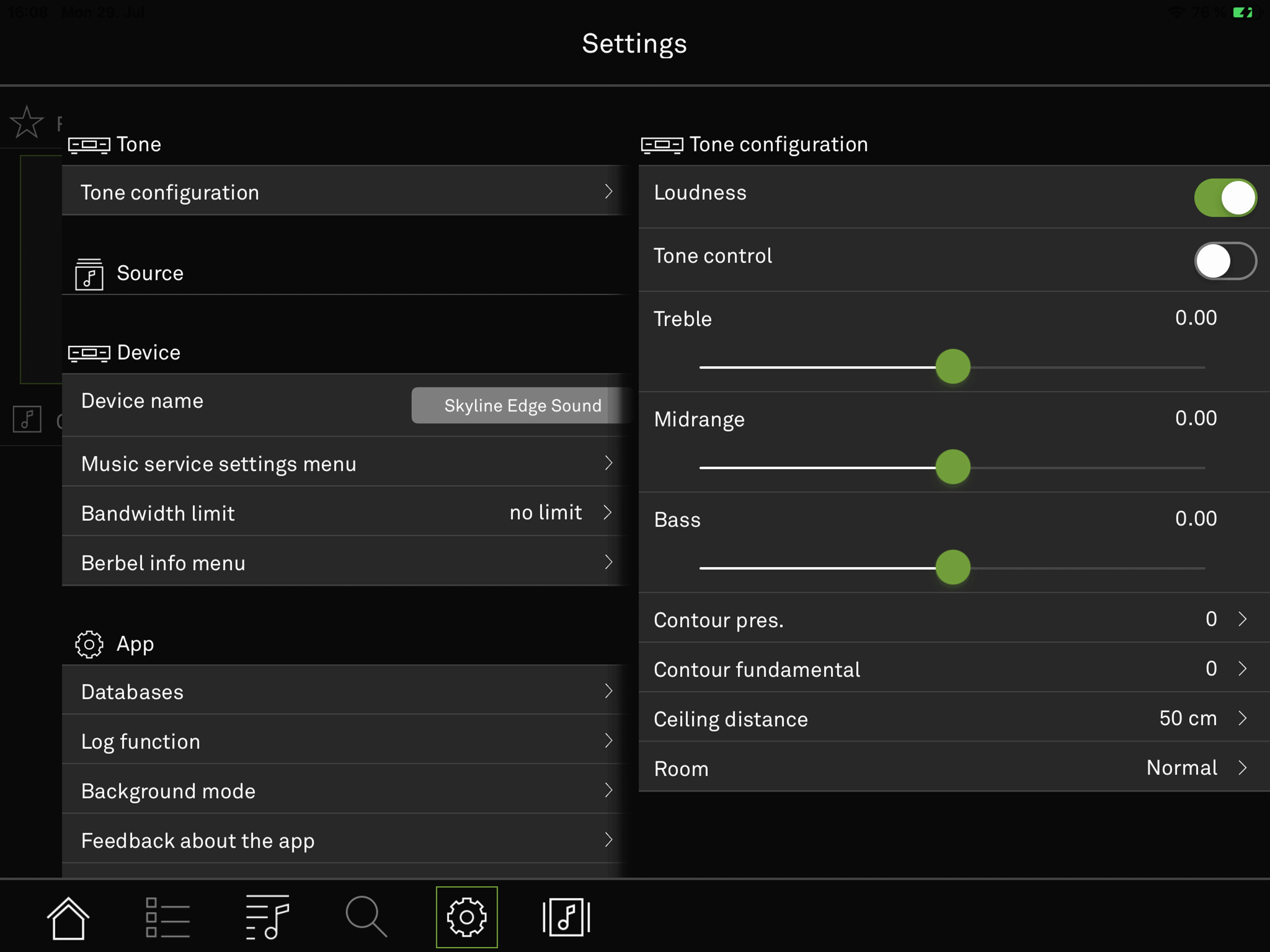Click the device icon next to Tone header
Image resolution: width=1270 pixels, height=952 pixels.
[89, 145]
